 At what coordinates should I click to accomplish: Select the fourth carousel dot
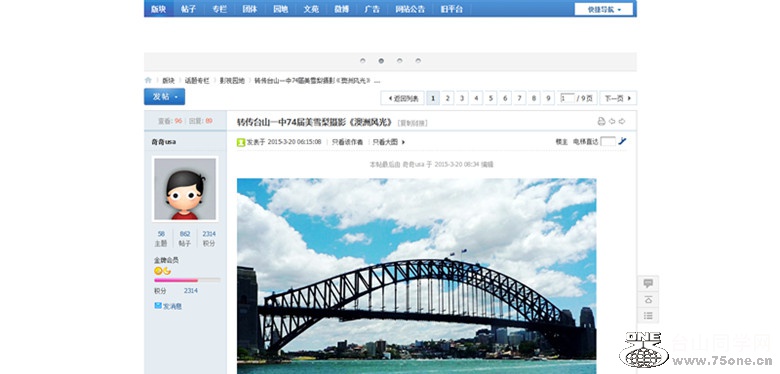click(418, 61)
